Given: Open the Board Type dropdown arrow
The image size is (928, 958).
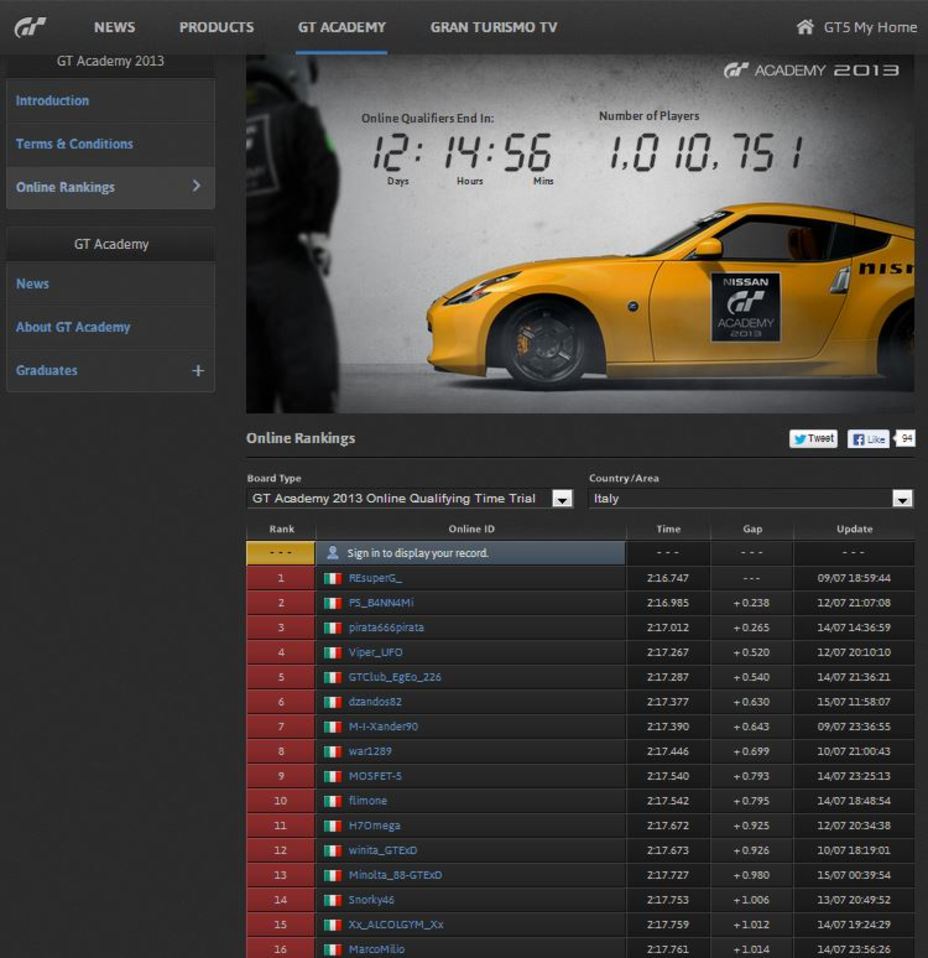Looking at the screenshot, I should tap(562, 499).
